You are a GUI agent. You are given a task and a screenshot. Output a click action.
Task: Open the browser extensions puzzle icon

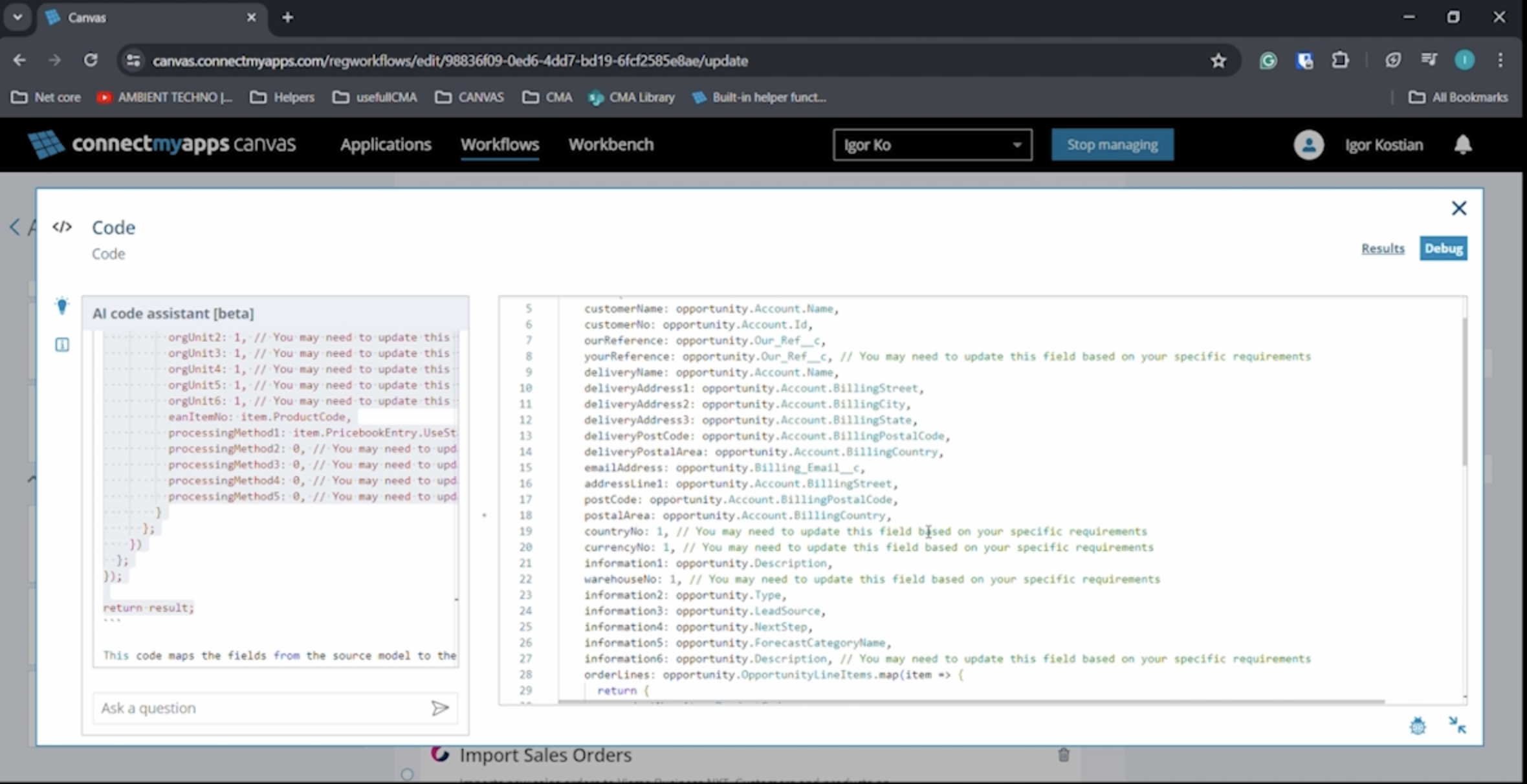click(1340, 61)
